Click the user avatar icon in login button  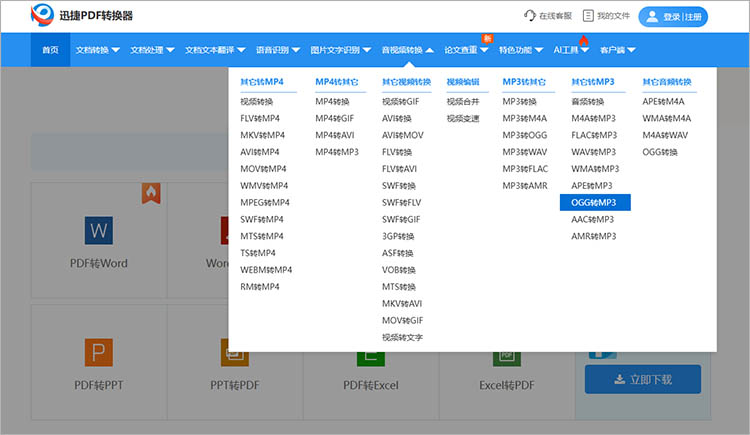tap(651, 17)
